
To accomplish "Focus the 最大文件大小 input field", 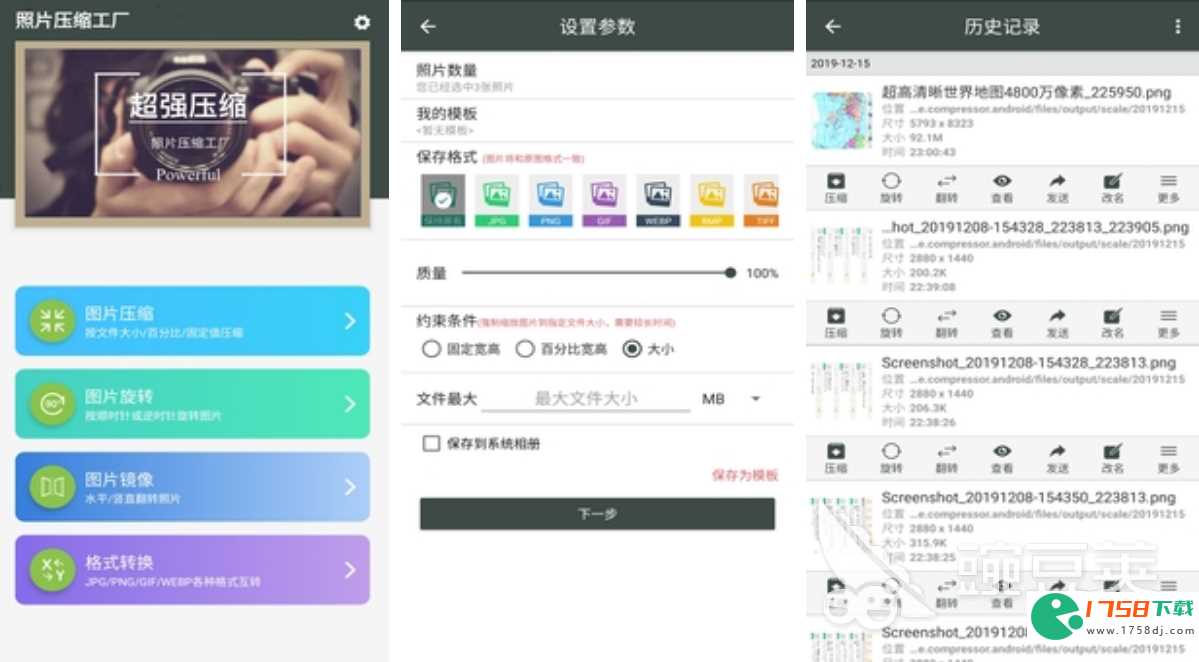I will [586, 399].
